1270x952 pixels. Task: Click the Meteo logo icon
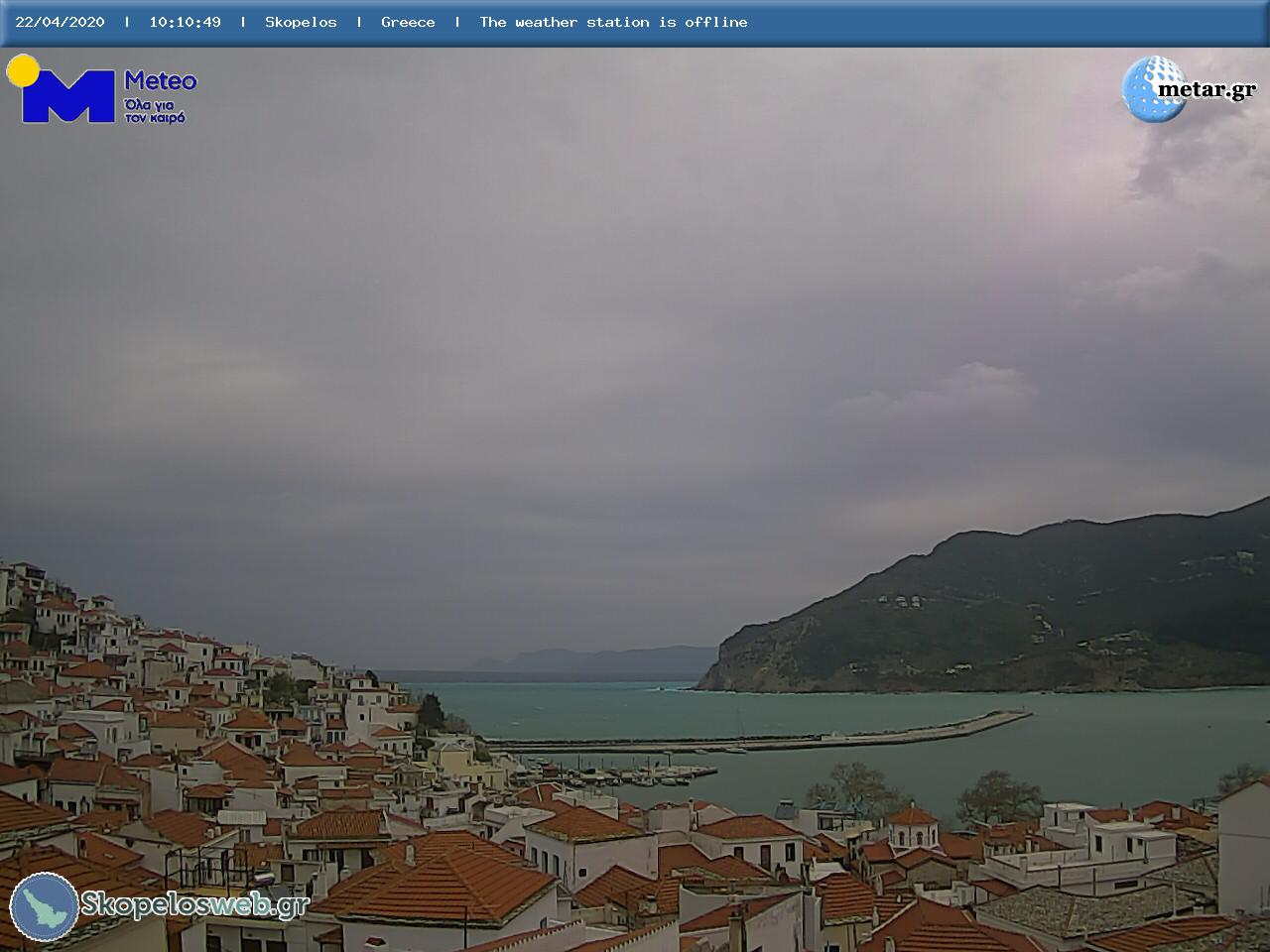(x=62, y=89)
